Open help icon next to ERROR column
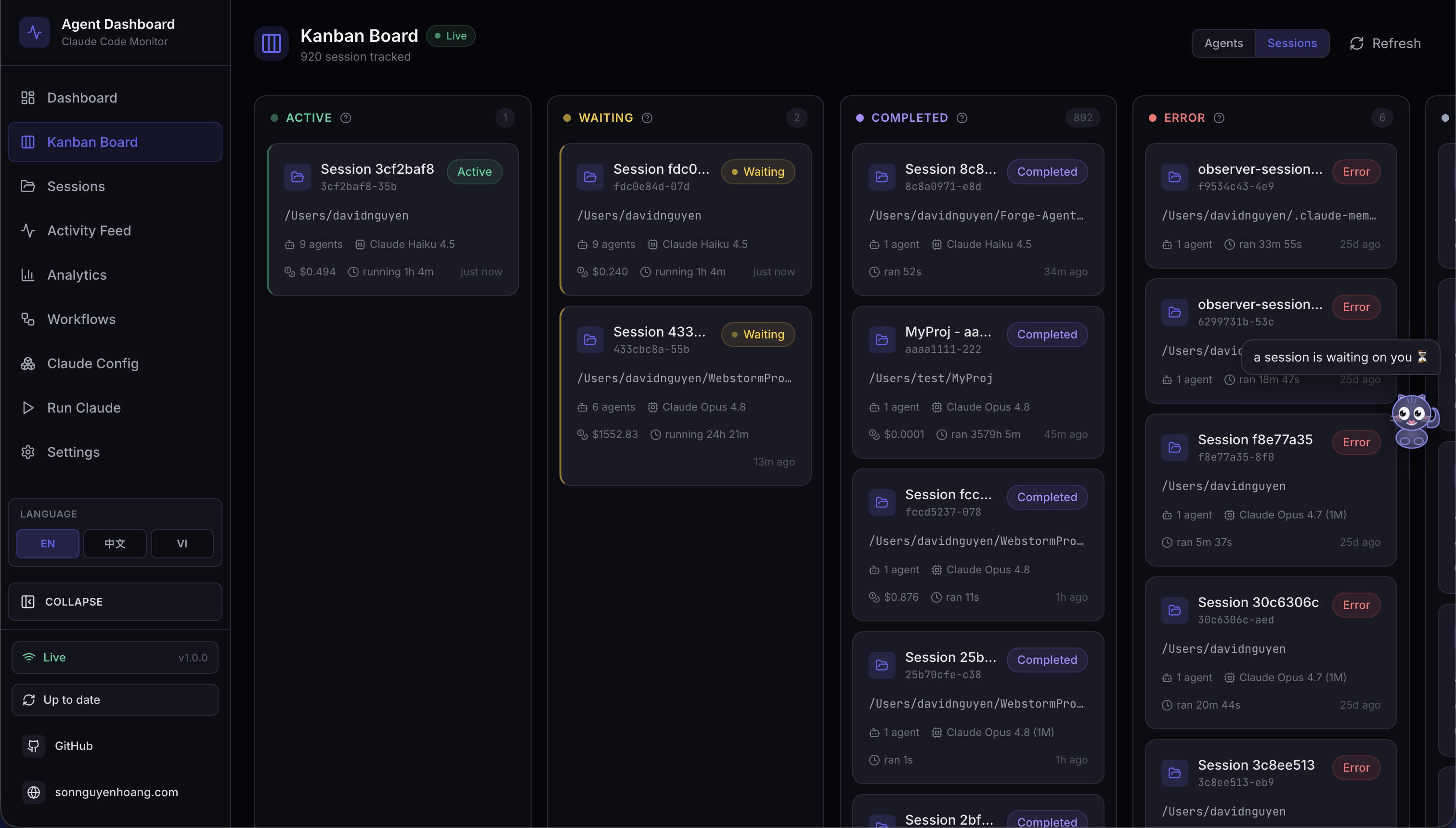 (1219, 118)
